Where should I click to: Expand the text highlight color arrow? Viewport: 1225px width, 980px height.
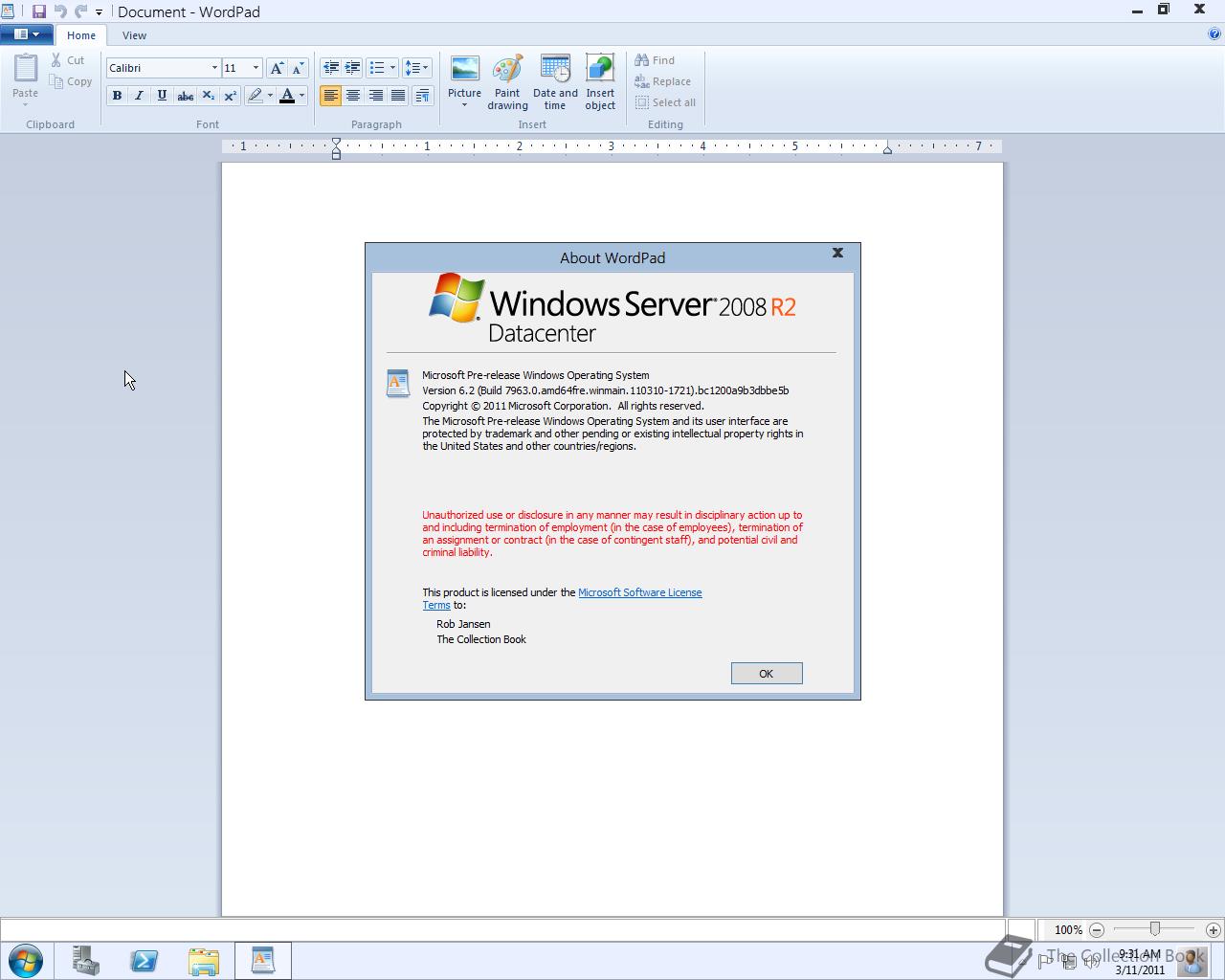[270, 96]
